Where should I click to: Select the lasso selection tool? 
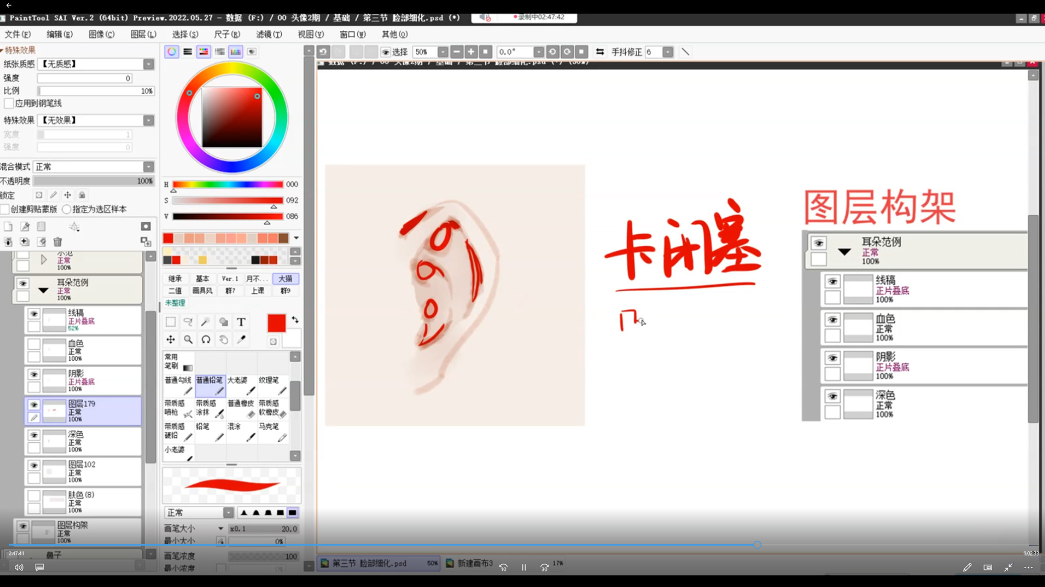[x=188, y=322]
